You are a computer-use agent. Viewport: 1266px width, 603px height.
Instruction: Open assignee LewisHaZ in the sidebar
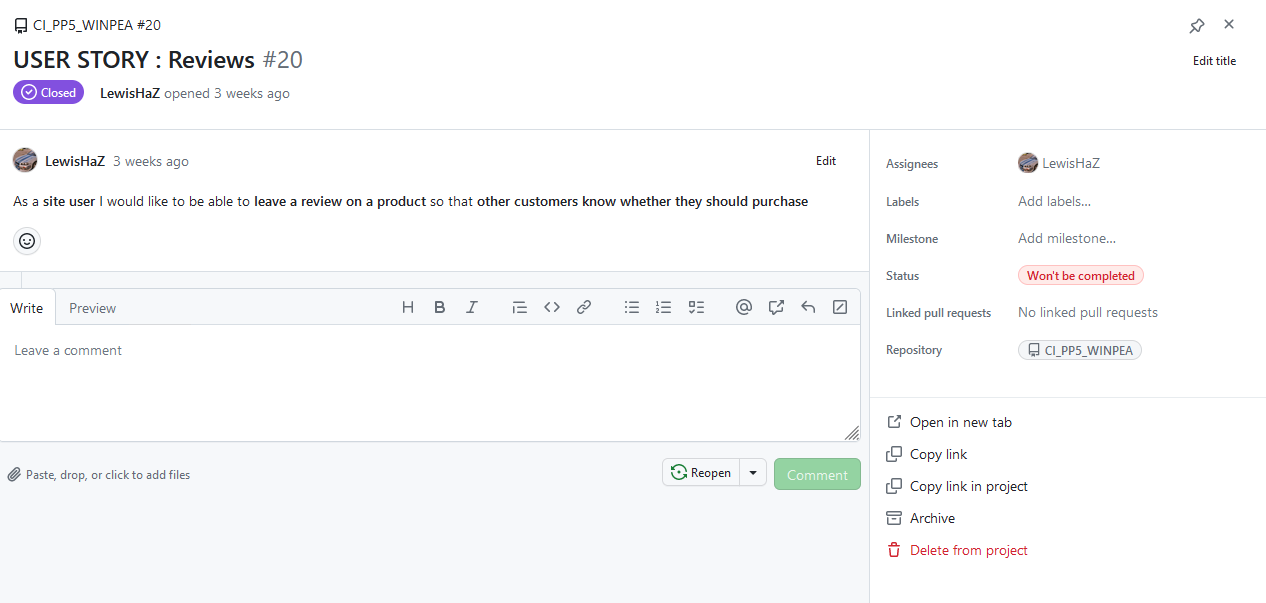click(x=1071, y=163)
